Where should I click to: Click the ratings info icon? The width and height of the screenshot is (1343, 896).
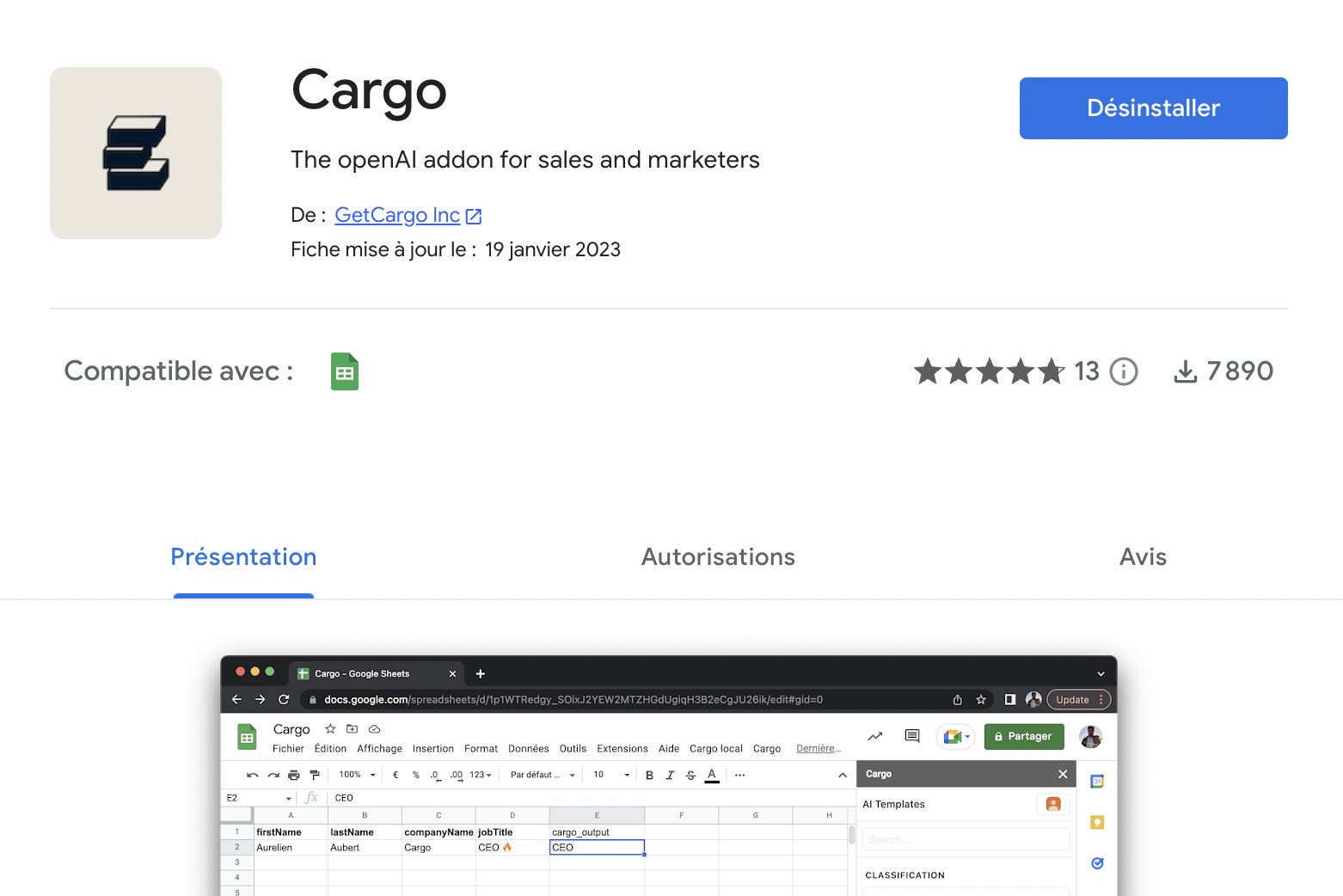[x=1124, y=371]
